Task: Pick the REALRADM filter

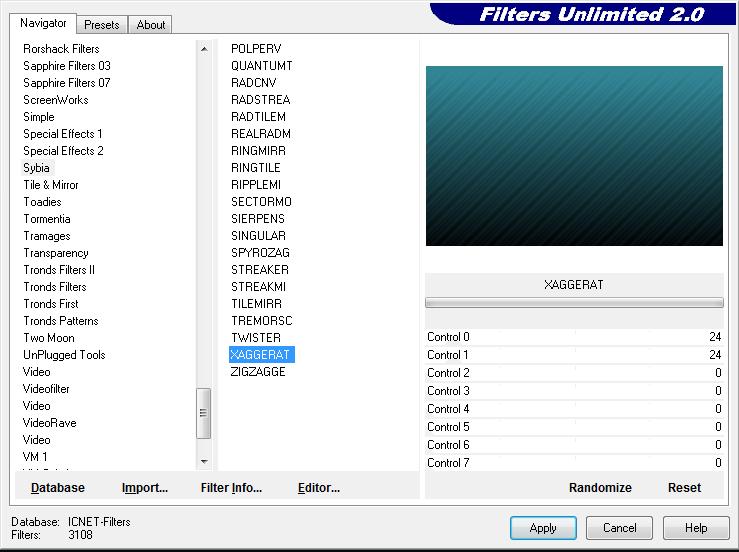Action: pyautogui.click(x=261, y=133)
